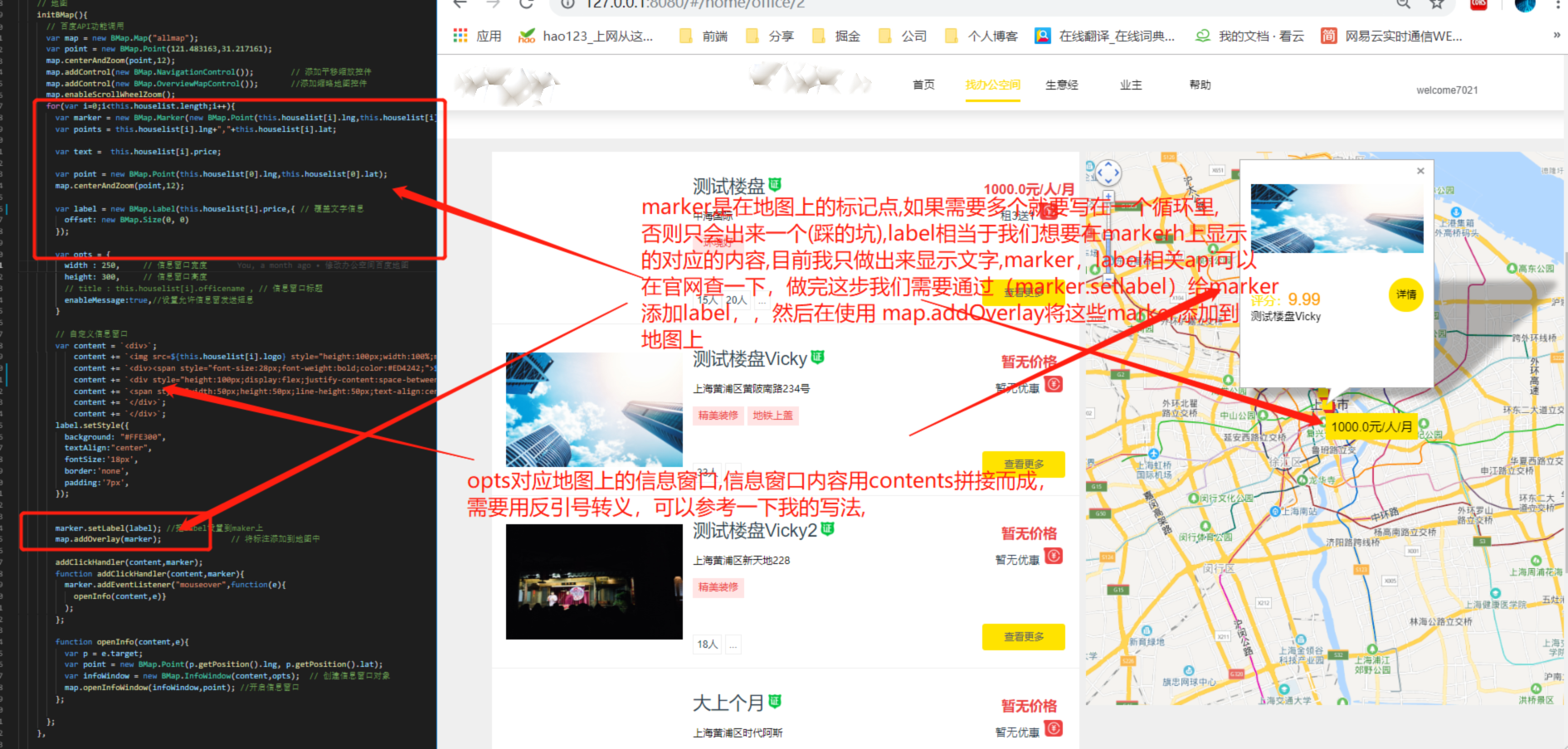Image resolution: width=1568 pixels, height=749 pixels.
Task: Open the 掘金 bookmark folder
Action: [836, 36]
